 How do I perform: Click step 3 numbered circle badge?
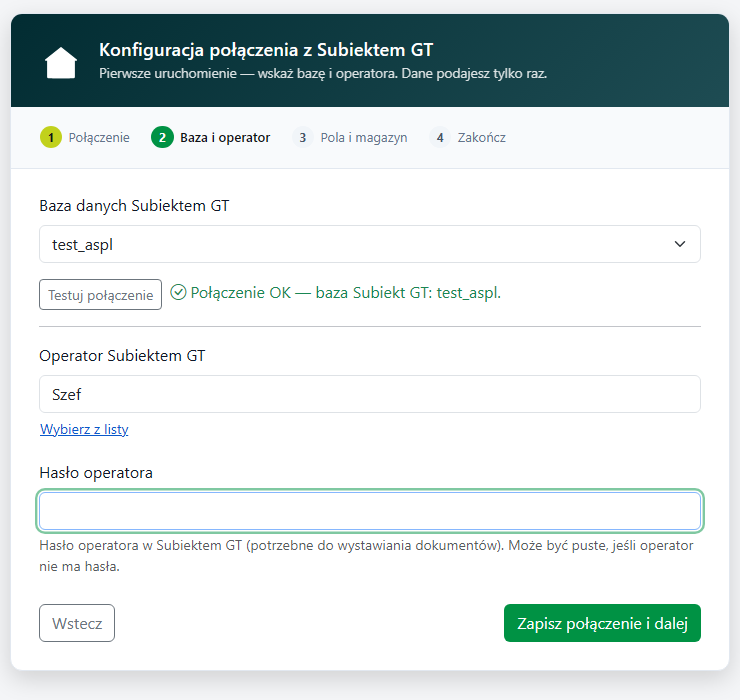pos(303,137)
